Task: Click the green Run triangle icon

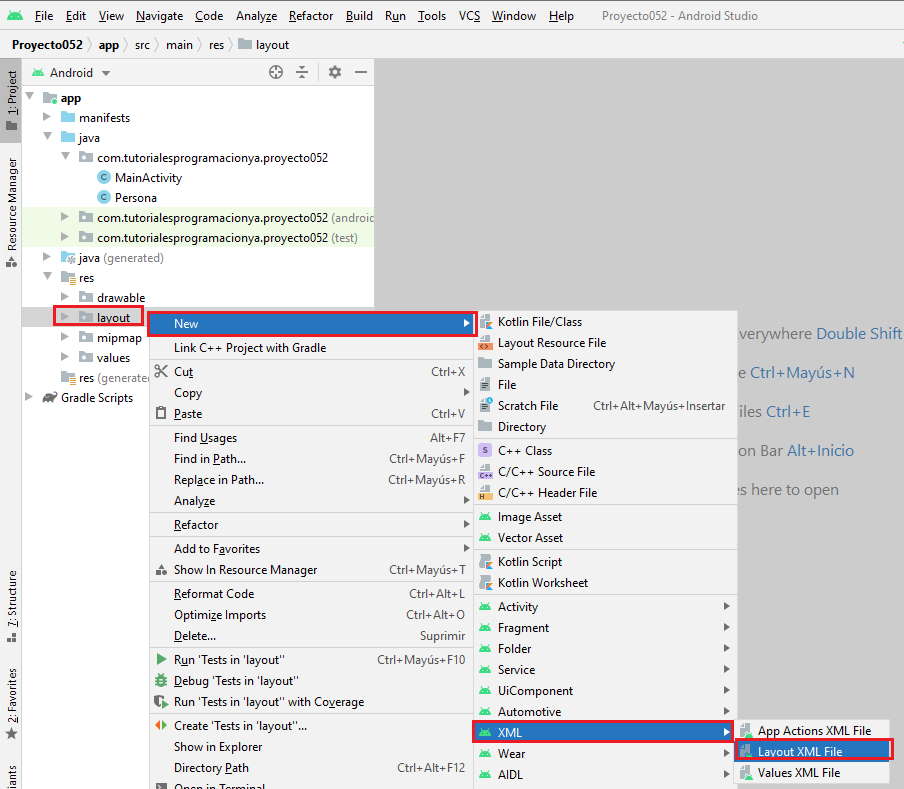Action: click(161, 659)
